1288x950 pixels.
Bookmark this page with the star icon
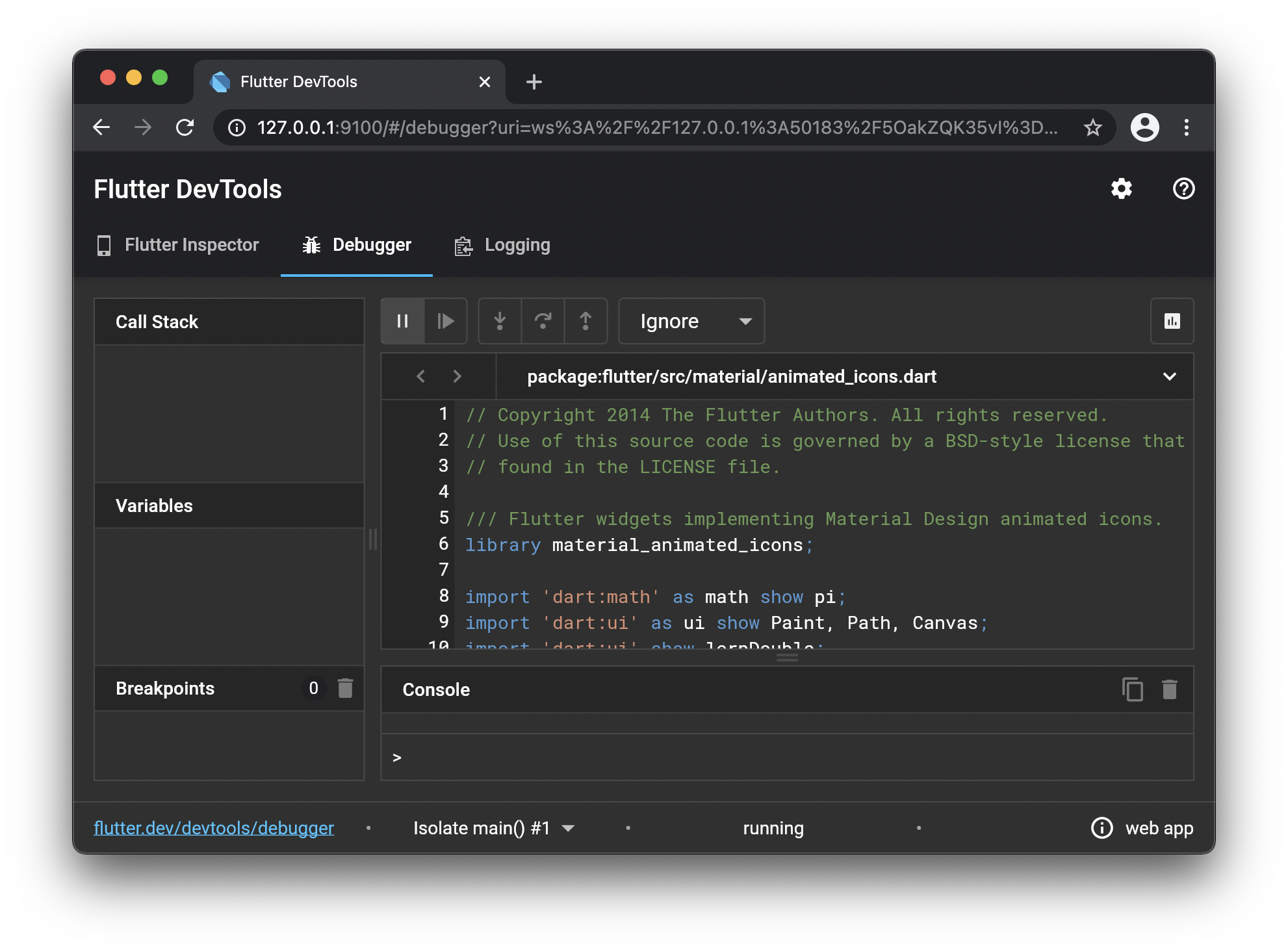1093,127
